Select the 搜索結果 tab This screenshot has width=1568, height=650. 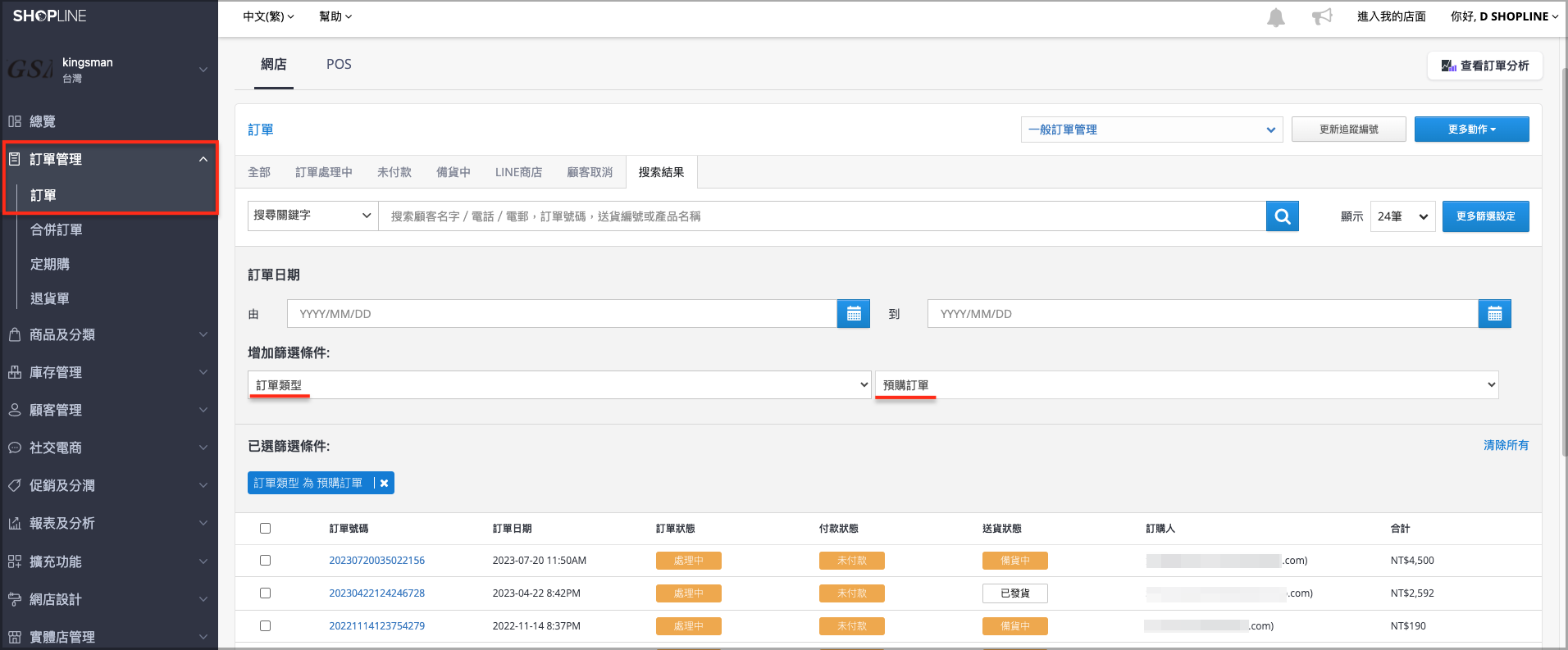tap(661, 172)
